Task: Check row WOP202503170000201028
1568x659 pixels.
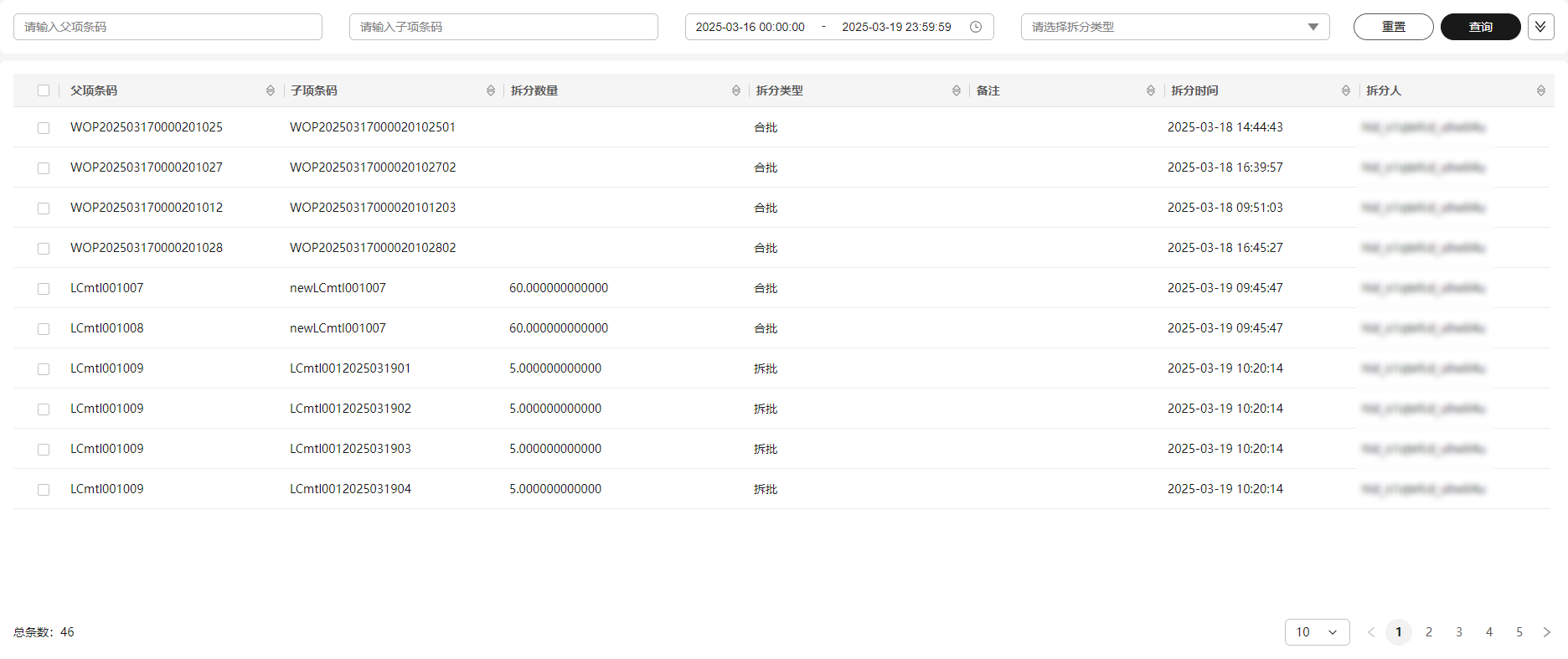Action: [44, 249]
